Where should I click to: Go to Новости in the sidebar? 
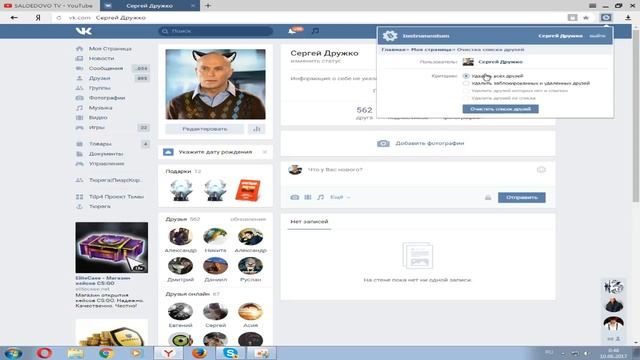coord(101,58)
